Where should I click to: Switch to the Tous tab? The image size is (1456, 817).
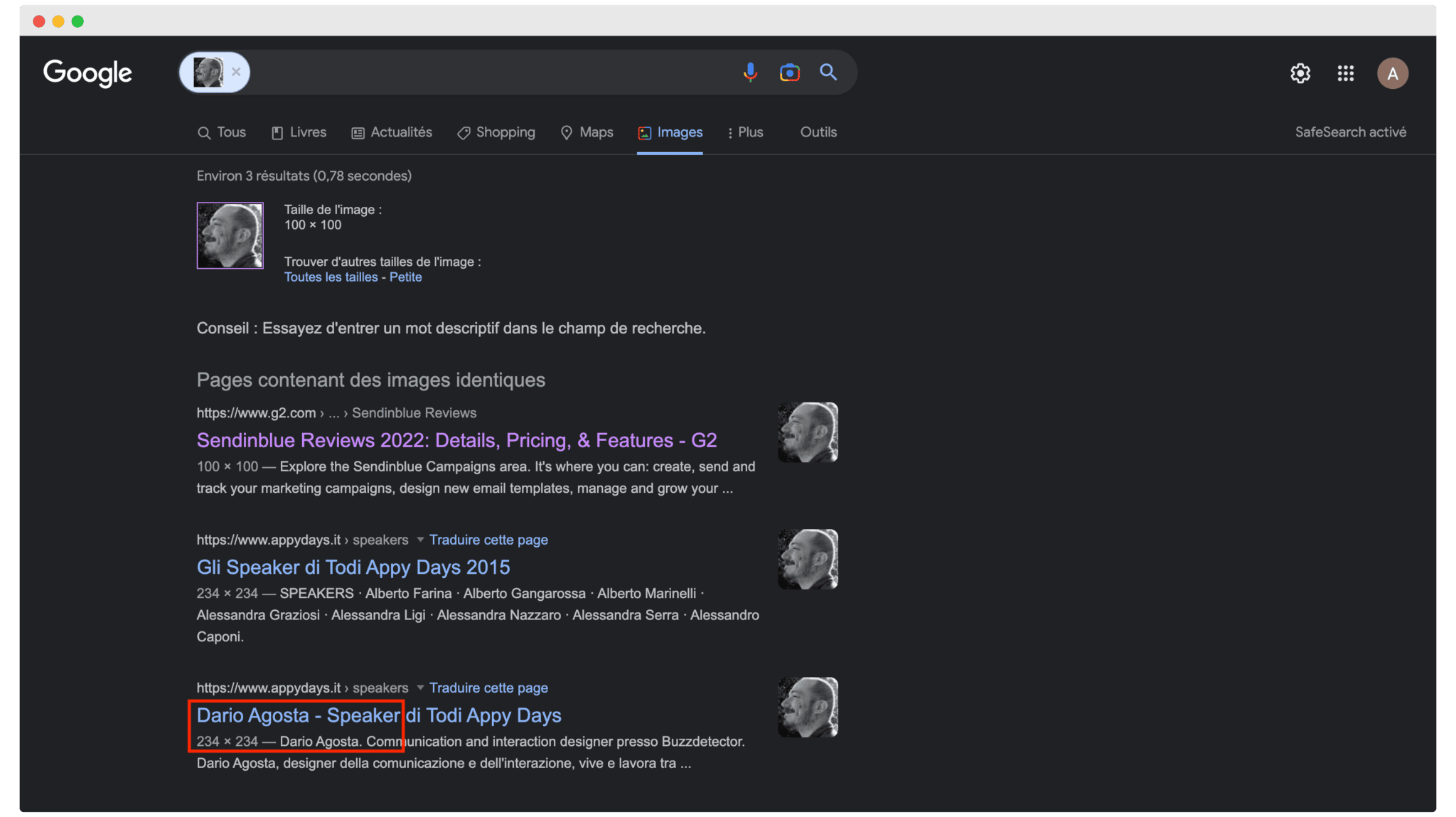(222, 132)
